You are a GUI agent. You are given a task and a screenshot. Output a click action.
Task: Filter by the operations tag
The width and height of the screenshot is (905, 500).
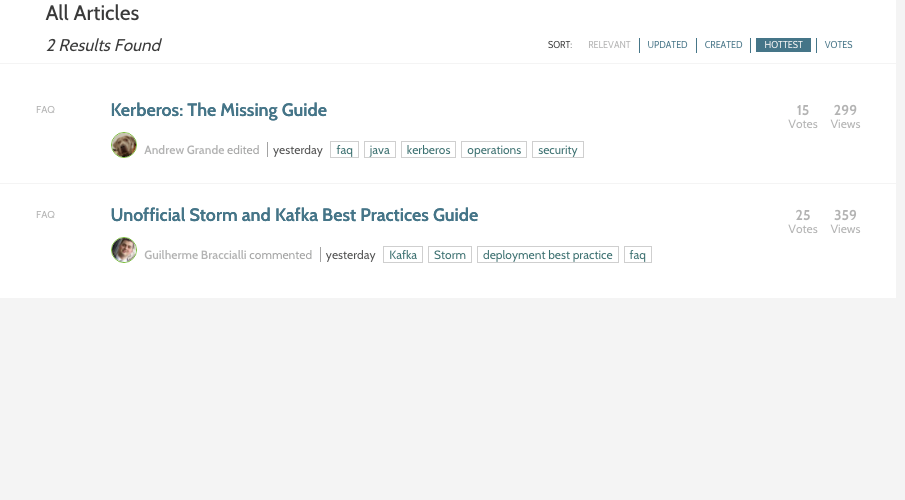494,150
